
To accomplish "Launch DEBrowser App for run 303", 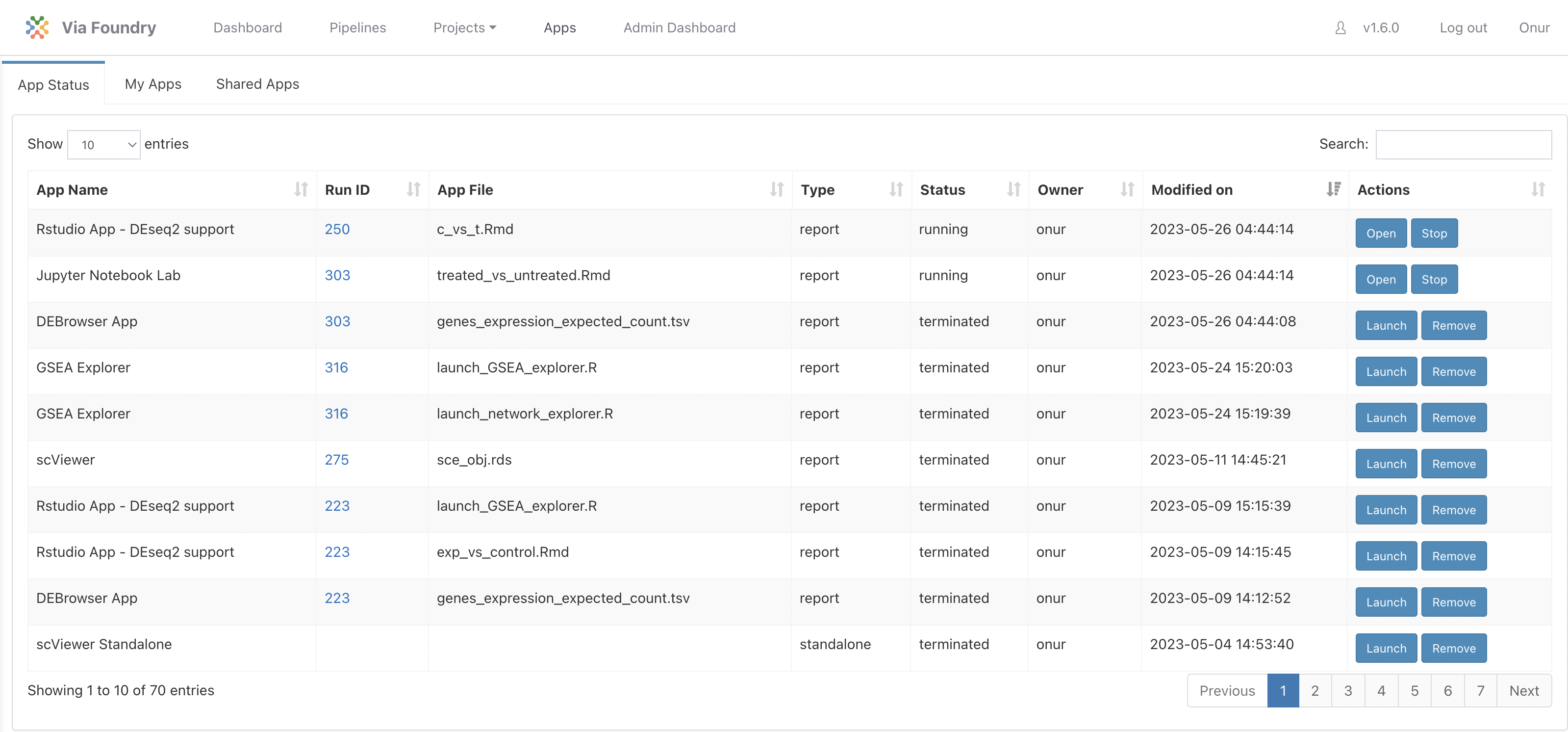I will pyautogui.click(x=1386, y=326).
